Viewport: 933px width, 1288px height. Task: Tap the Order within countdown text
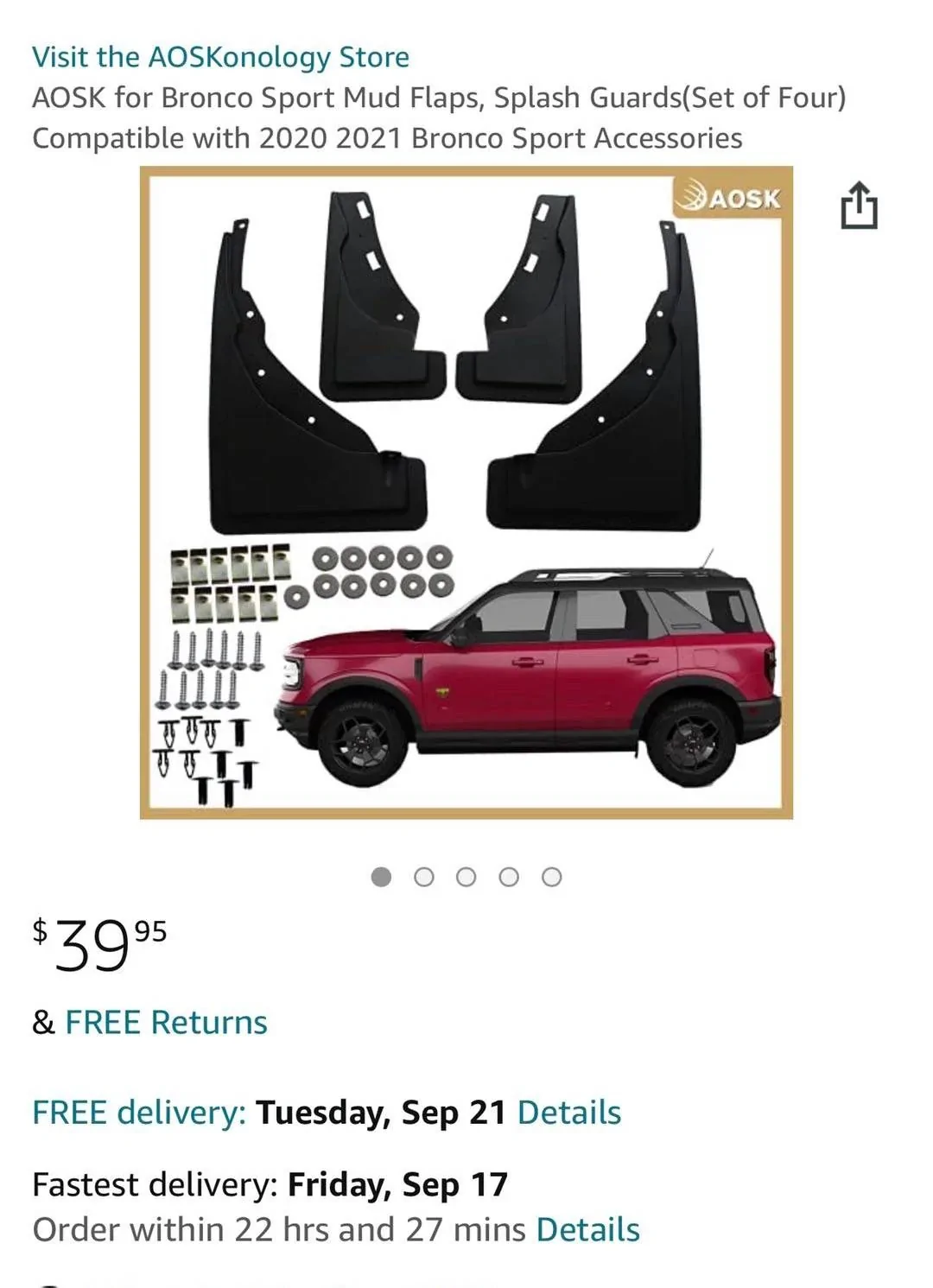coord(279,1229)
